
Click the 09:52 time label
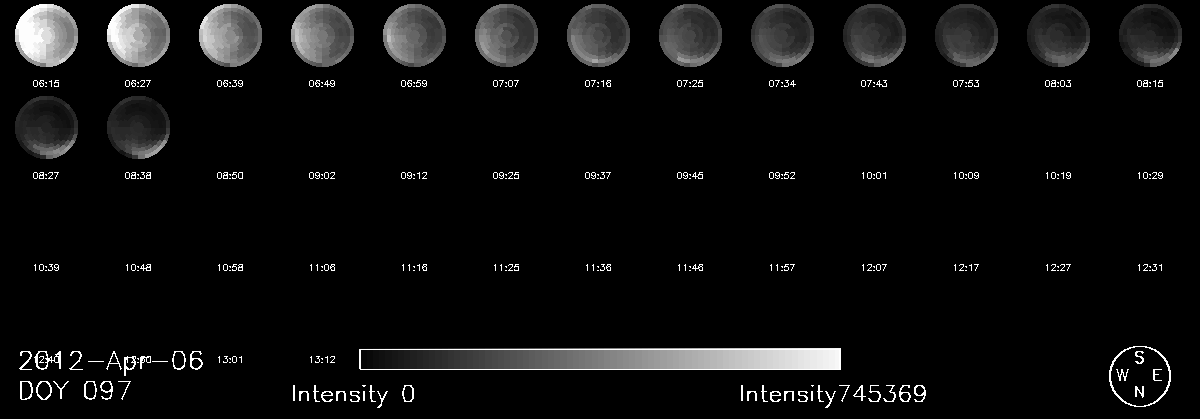pos(782,176)
